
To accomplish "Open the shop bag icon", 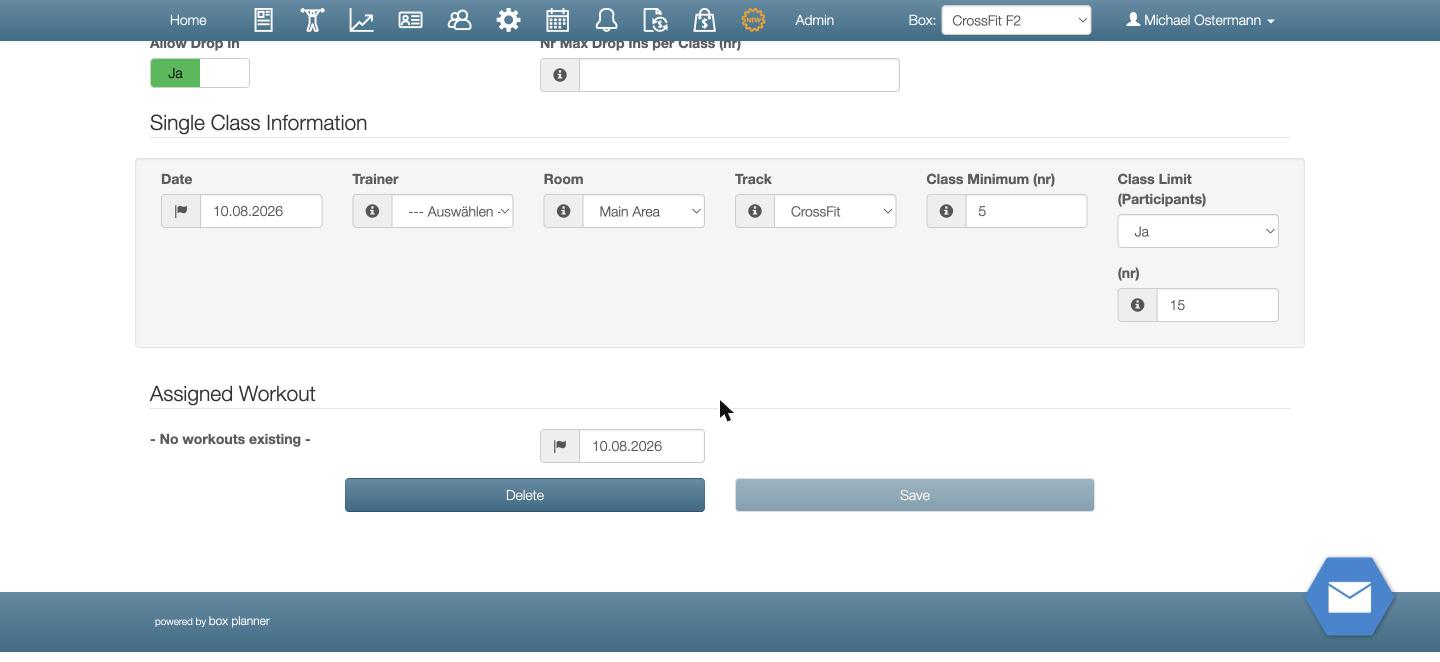I will (704, 20).
